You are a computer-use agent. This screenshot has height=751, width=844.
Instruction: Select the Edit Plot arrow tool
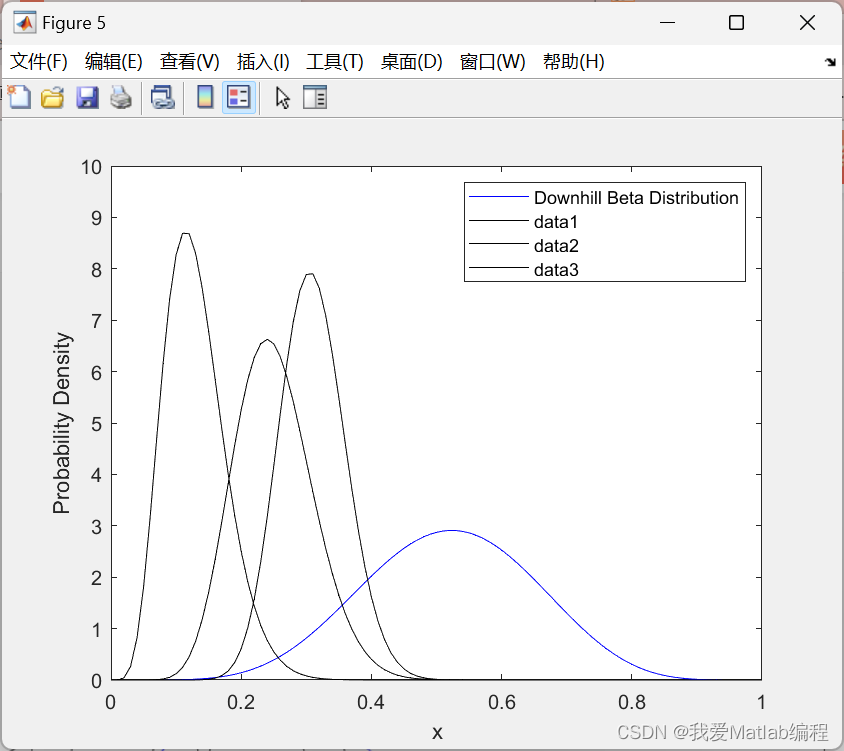pyautogui.click(x=283, y=97)
